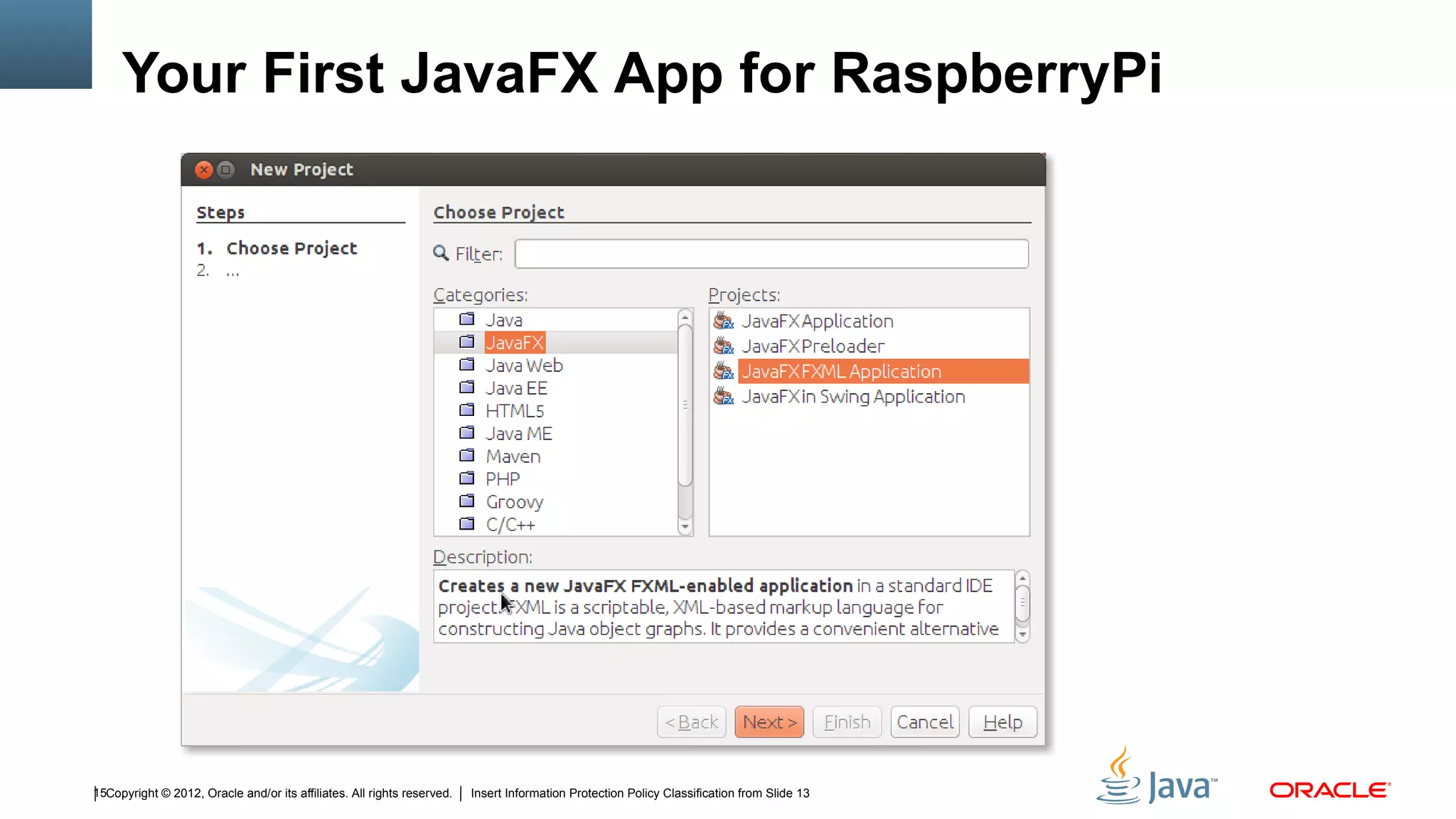Close the New Project dialog
1456x819 pixels.
tap(204, 170)
